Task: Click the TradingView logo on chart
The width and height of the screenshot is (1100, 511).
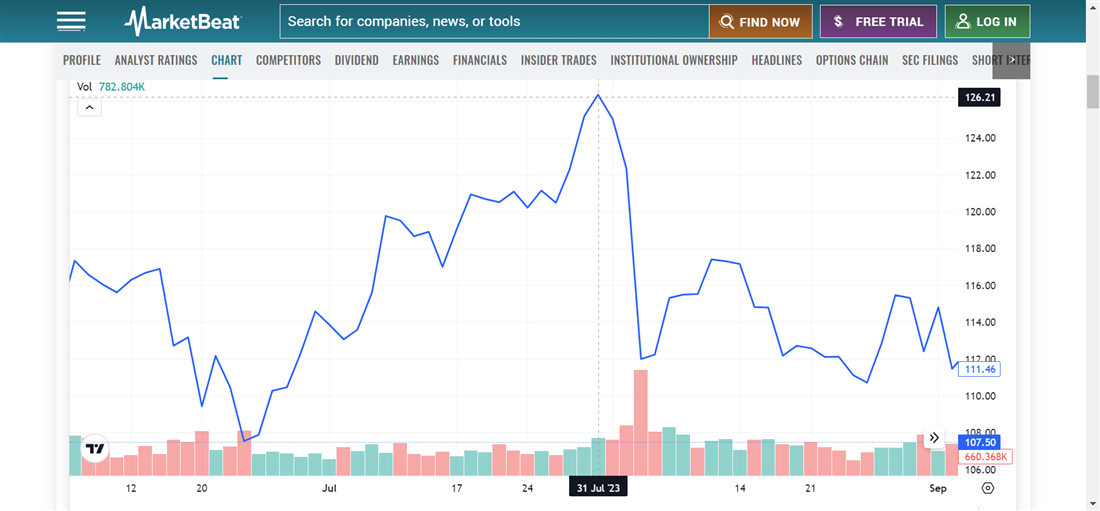Action: click(95, 450)
